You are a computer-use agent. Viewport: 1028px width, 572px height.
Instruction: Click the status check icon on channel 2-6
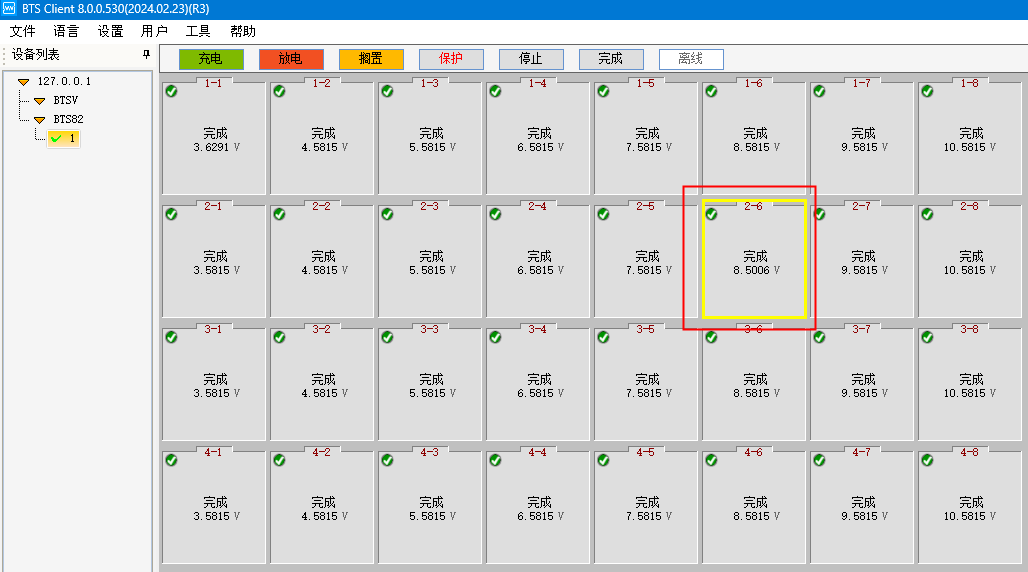point(711,214)
